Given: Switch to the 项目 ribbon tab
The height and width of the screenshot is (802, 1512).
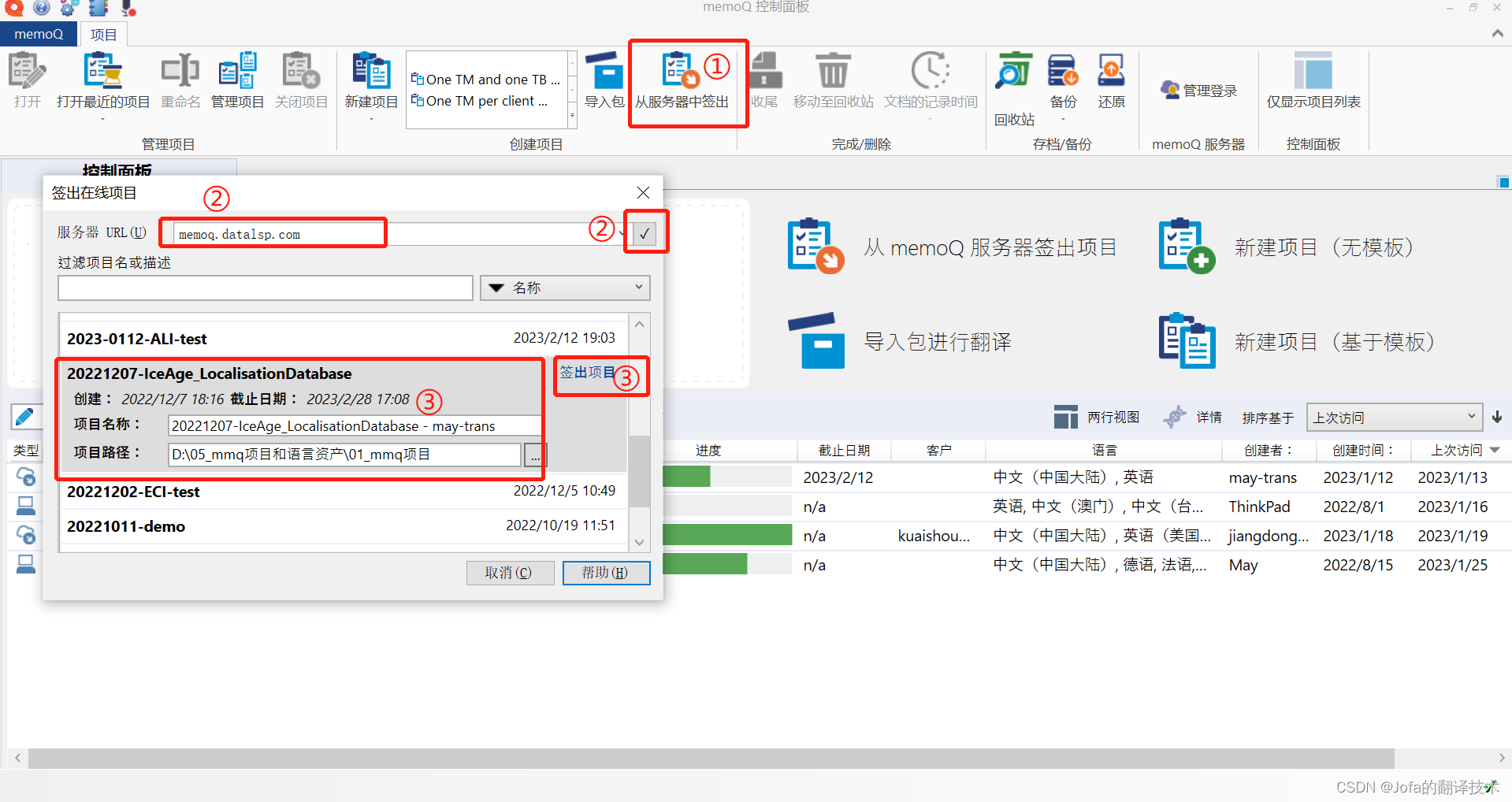Looking at the screenshot, I should pyautogui.click(x=103, y=34).
